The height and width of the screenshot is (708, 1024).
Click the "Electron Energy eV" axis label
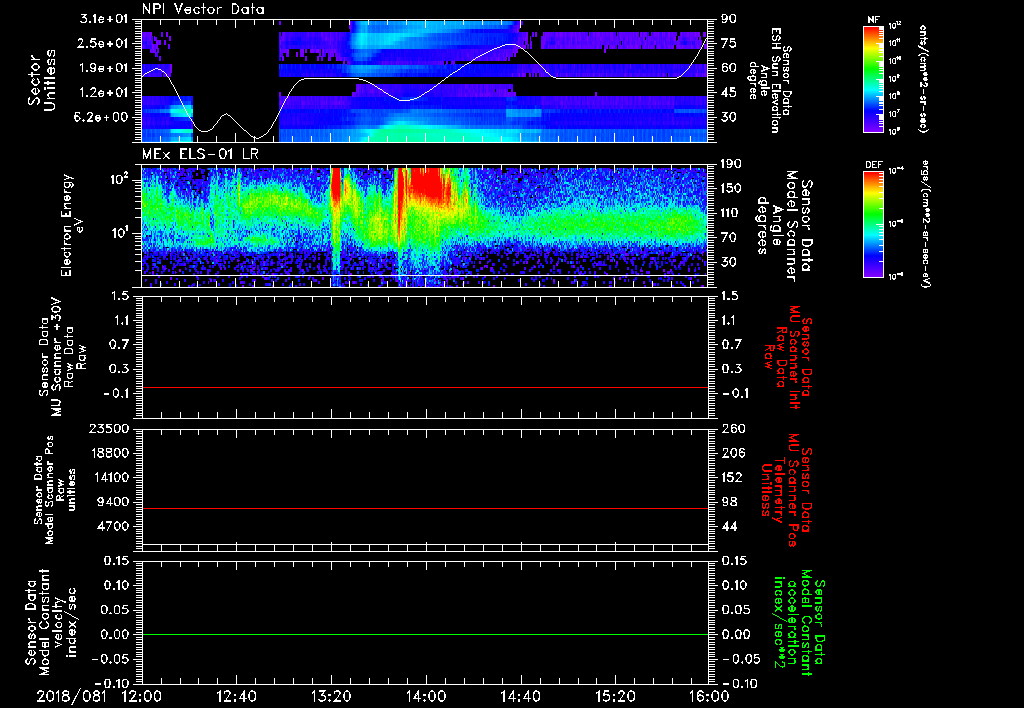coord(73,225)
